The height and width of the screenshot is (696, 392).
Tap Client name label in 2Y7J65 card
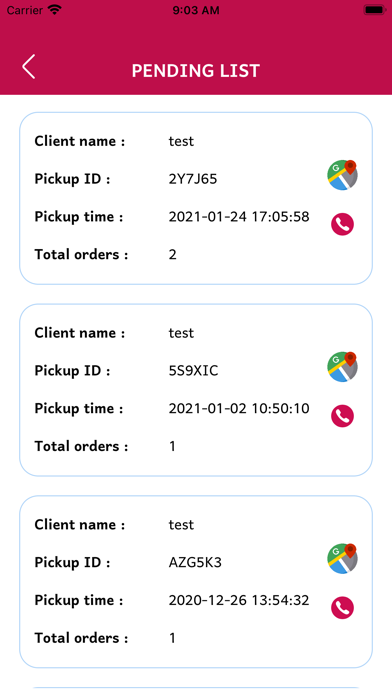[80, 141]
